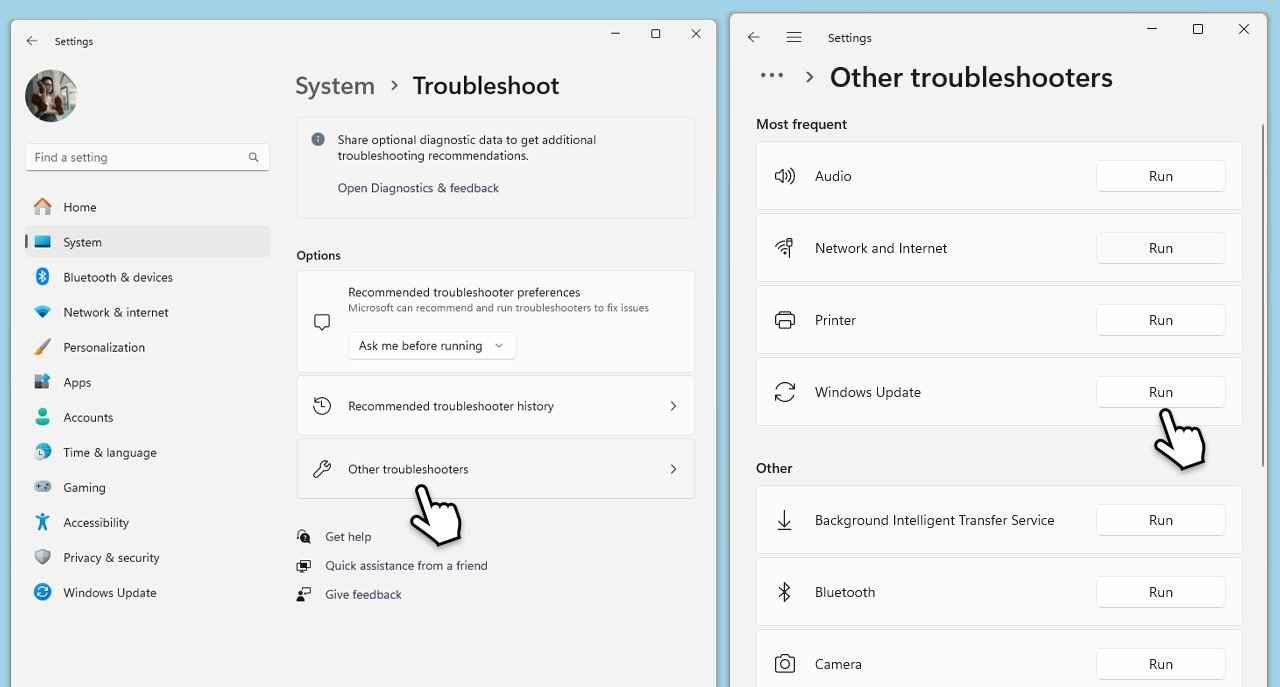1280x687 pixels.
Task: Click the System breadcrumb link
Action: tap(335, 86)
